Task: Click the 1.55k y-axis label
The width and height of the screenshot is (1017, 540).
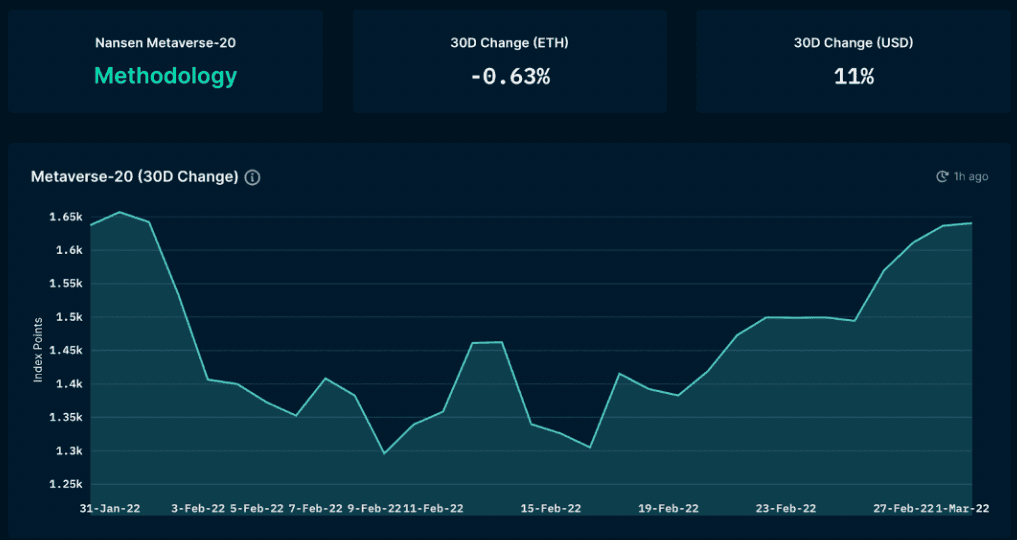Action: point(66,284)
